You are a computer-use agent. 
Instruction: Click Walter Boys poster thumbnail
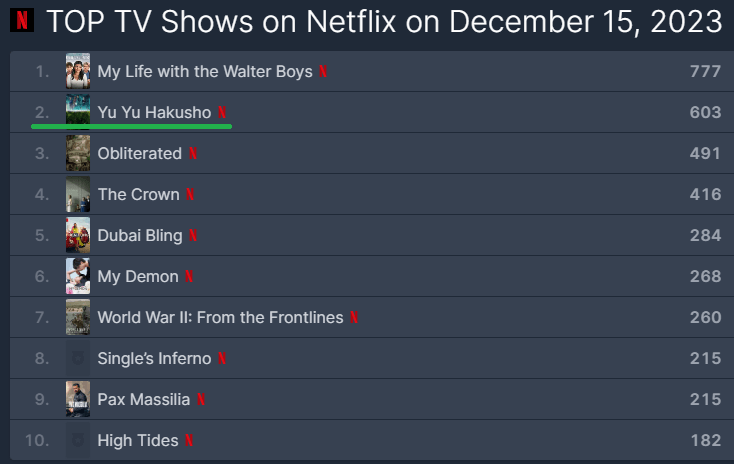point(78,72)
